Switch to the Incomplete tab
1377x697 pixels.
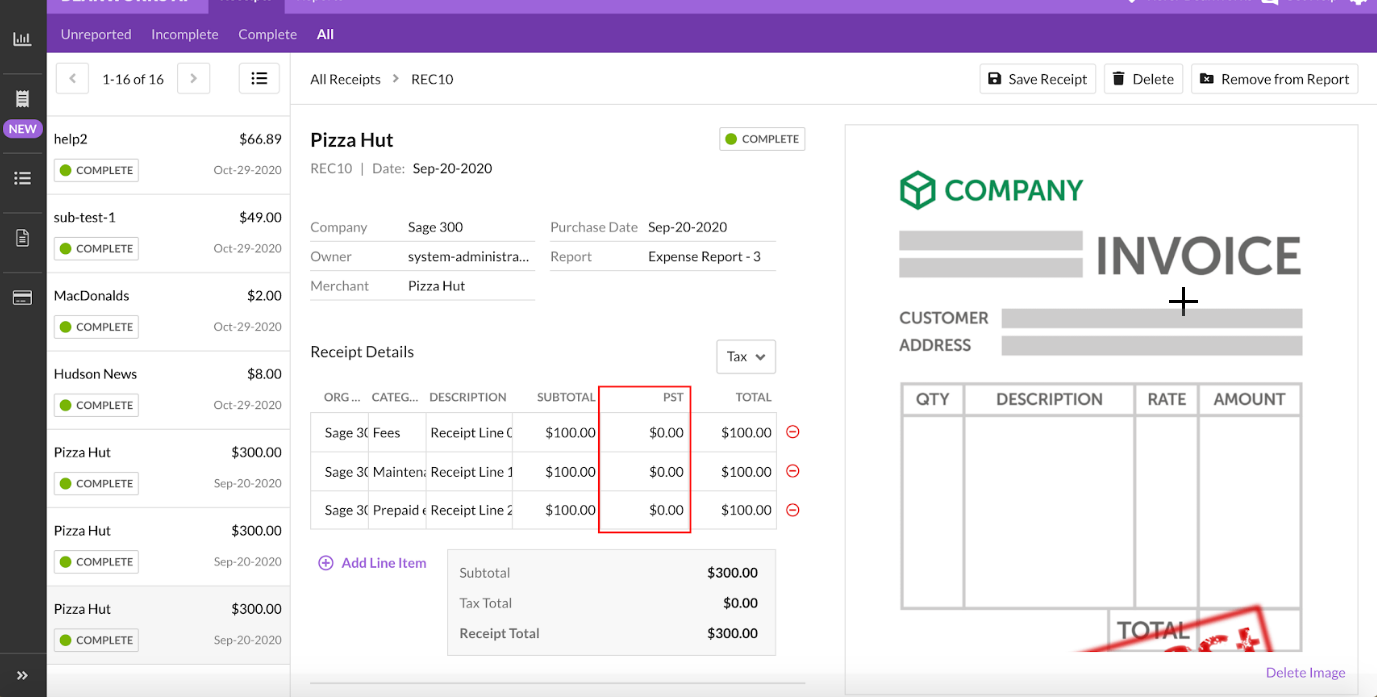tap(185, 34)
